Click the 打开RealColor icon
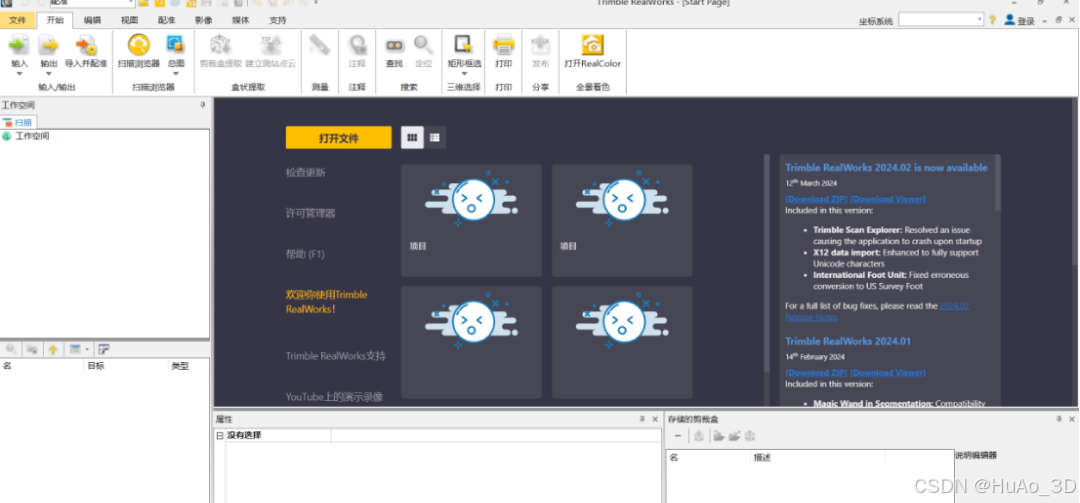This screenshot has height=503, width=1080. point(592,45)
